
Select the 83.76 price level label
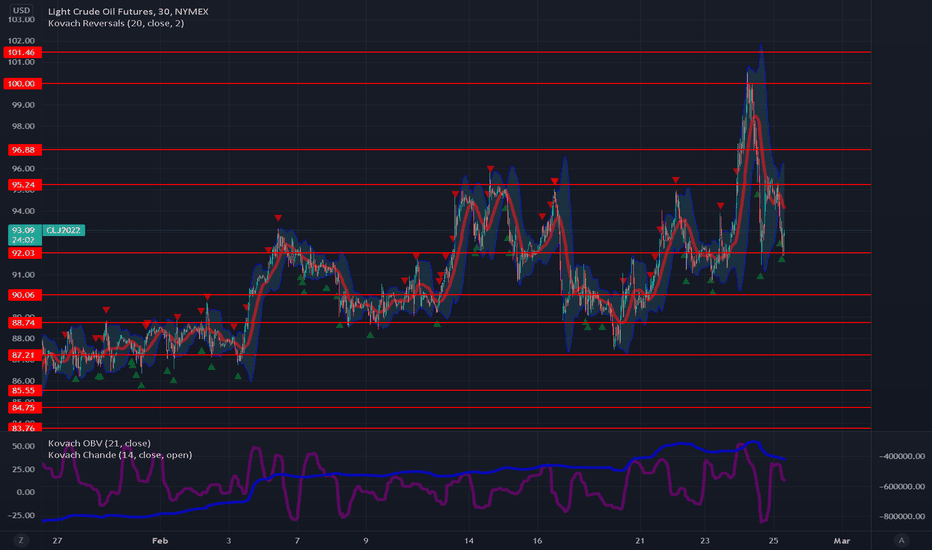[x=24, y=428]
